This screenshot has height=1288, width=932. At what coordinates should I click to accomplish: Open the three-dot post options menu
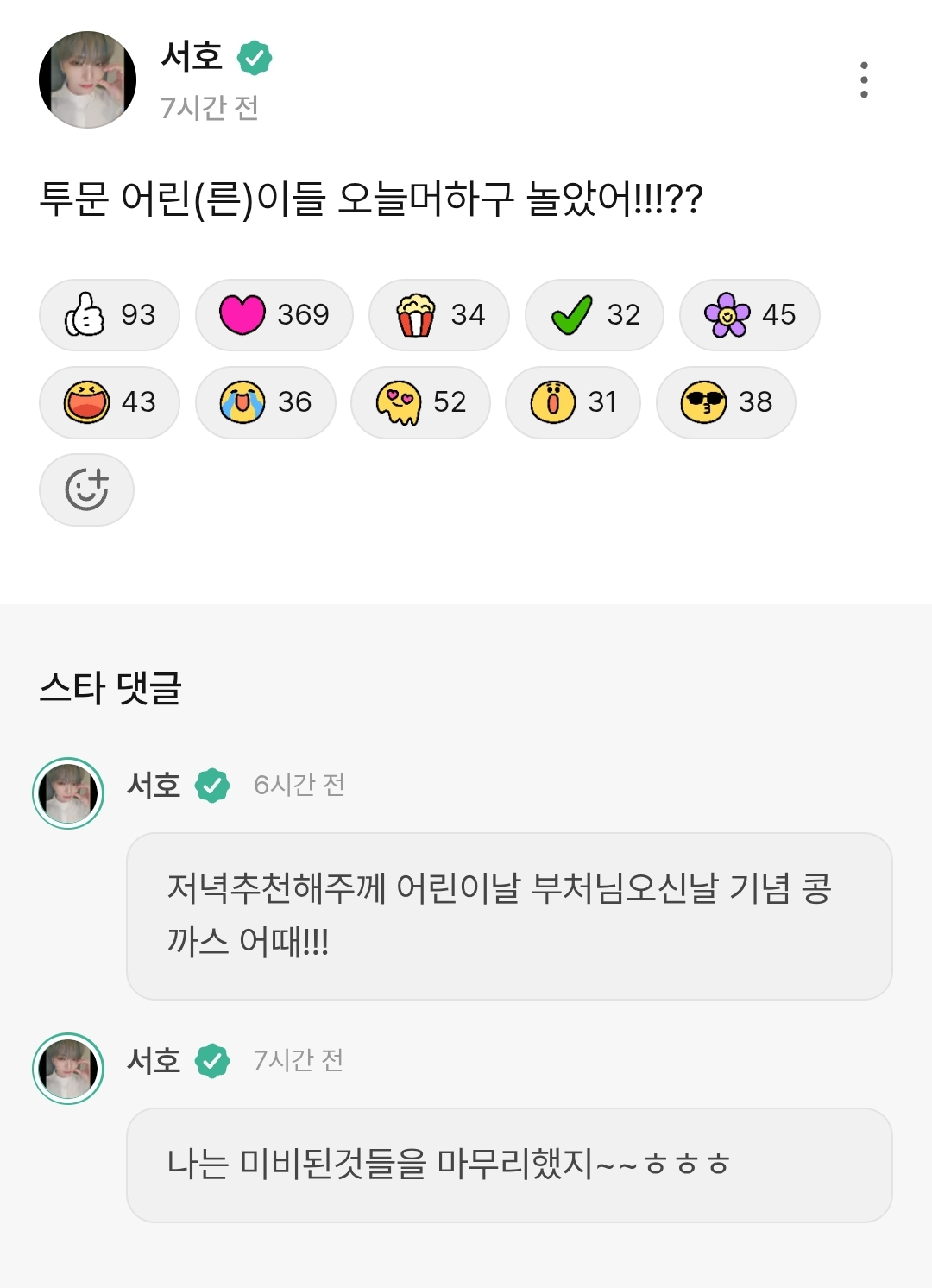(864, 80)
